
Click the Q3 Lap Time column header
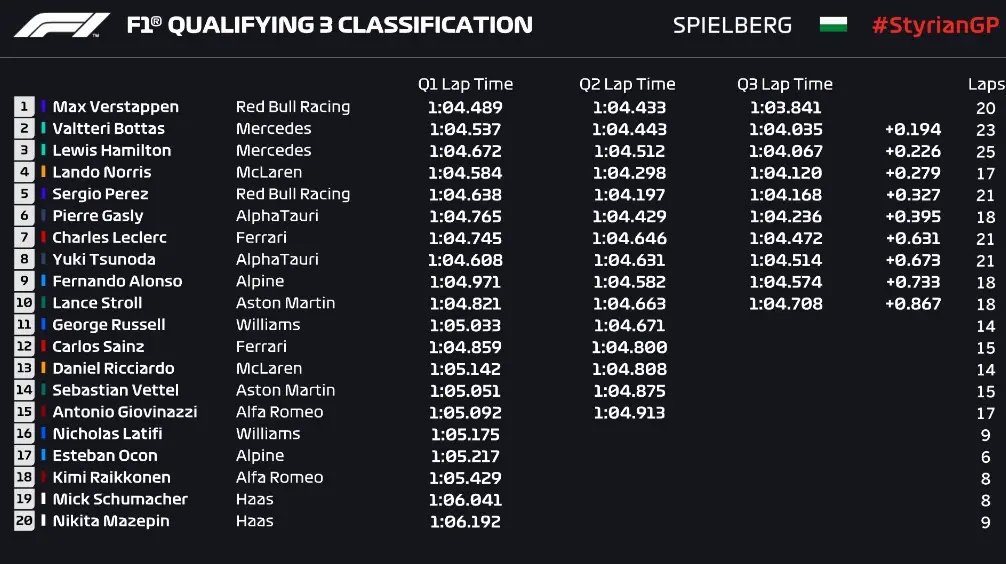point(785,85)
